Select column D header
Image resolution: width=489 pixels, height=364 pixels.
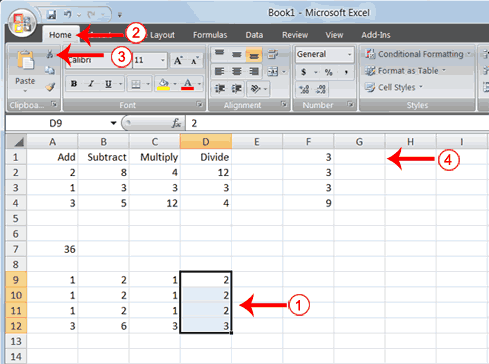206,142
